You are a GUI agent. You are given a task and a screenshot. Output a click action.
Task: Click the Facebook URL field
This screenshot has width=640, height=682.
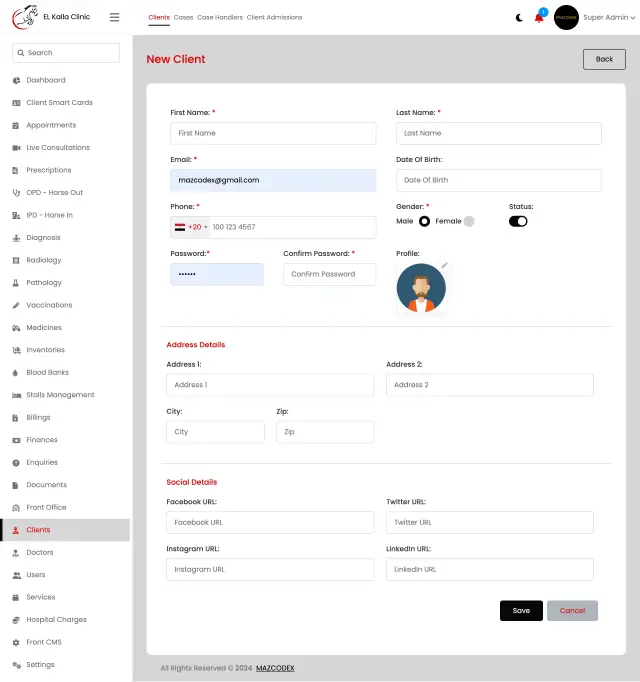click(270, 522)
